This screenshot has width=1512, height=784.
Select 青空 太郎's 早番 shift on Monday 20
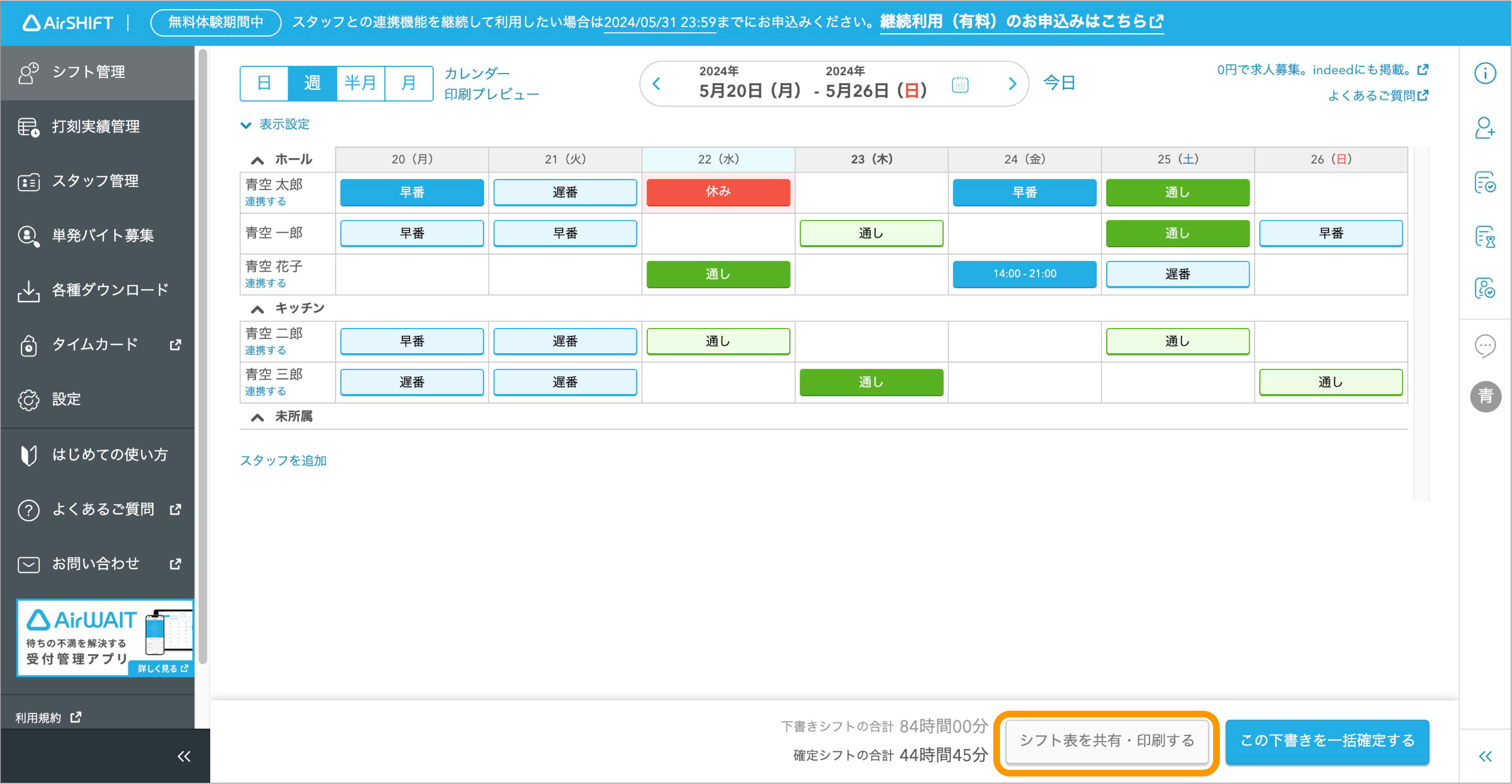pyautogui.click(x=412, y=192)
